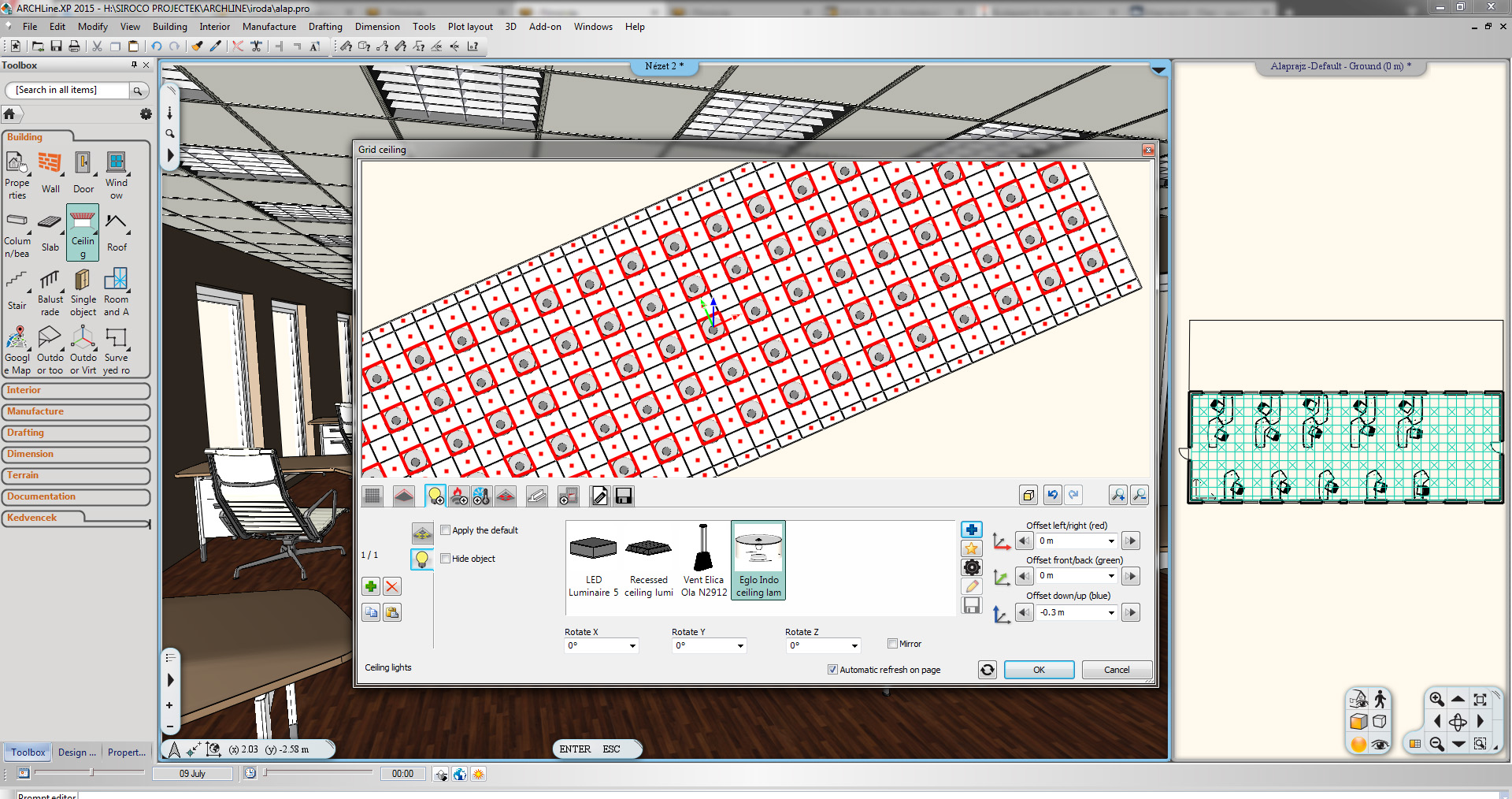Open the Drafting menu
The height and width of the screenshot is (799, 1512).
(324, 27)
